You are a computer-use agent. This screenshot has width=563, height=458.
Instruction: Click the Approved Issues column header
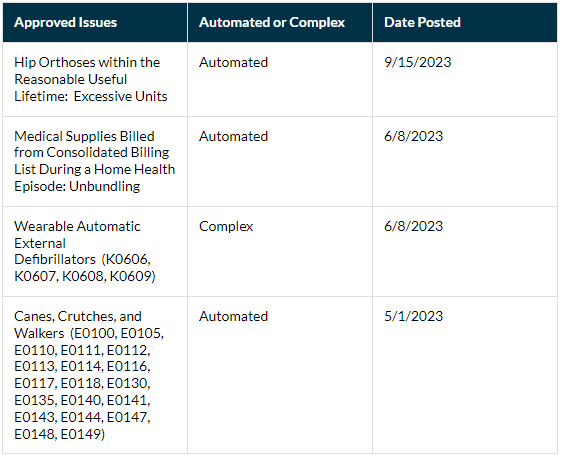pos(65,23)
